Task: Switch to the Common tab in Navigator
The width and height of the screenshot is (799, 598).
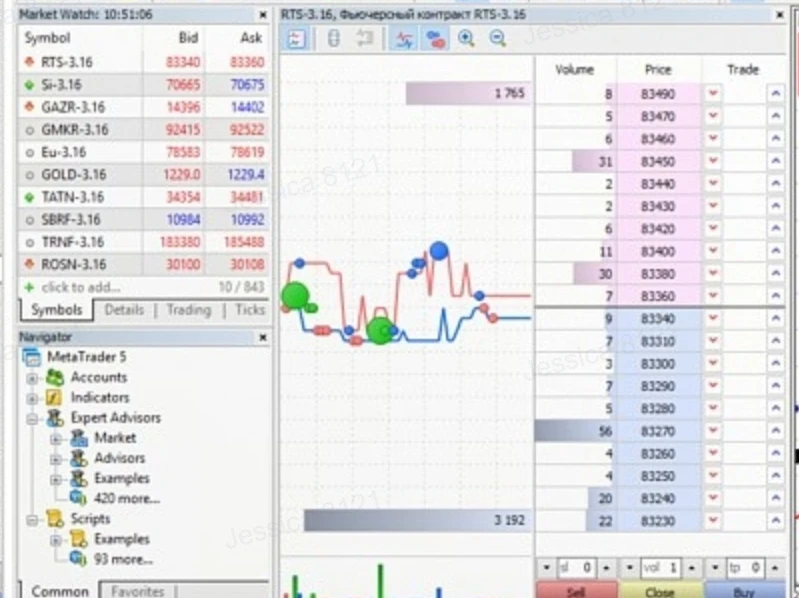Action: pyautogui.click(x=60, y=591)
